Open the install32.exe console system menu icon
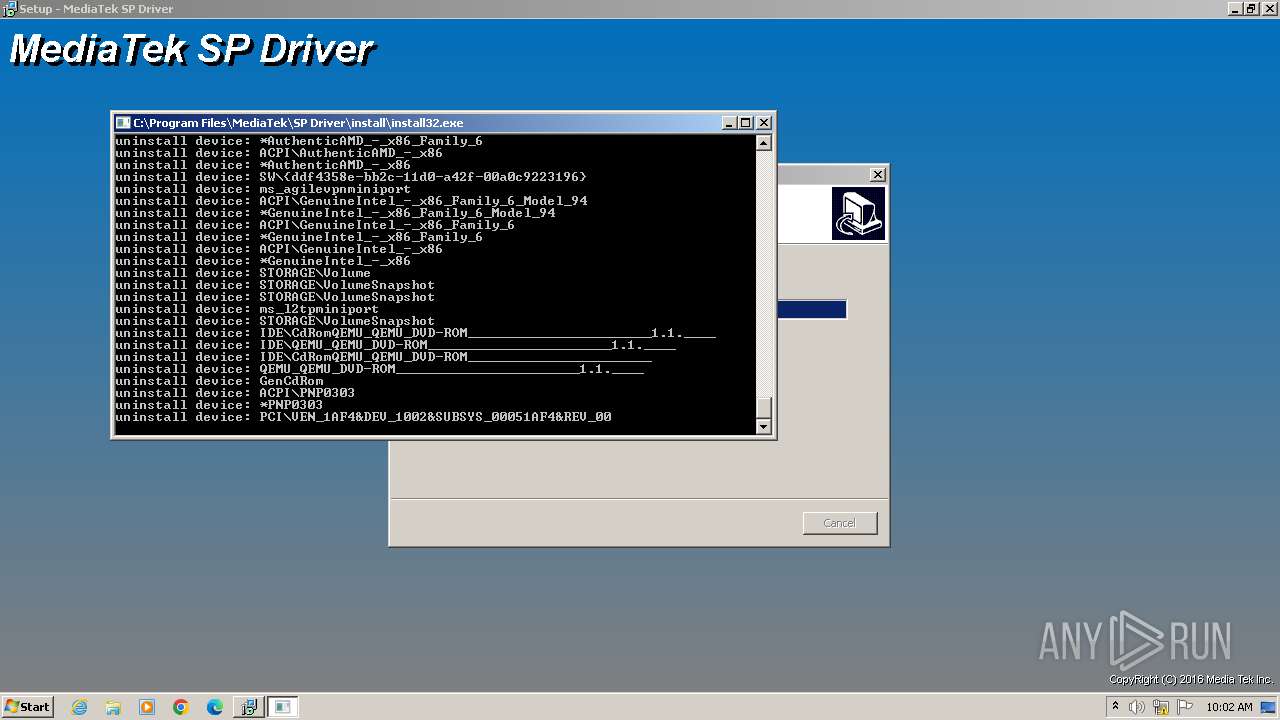 pos(123,122)
